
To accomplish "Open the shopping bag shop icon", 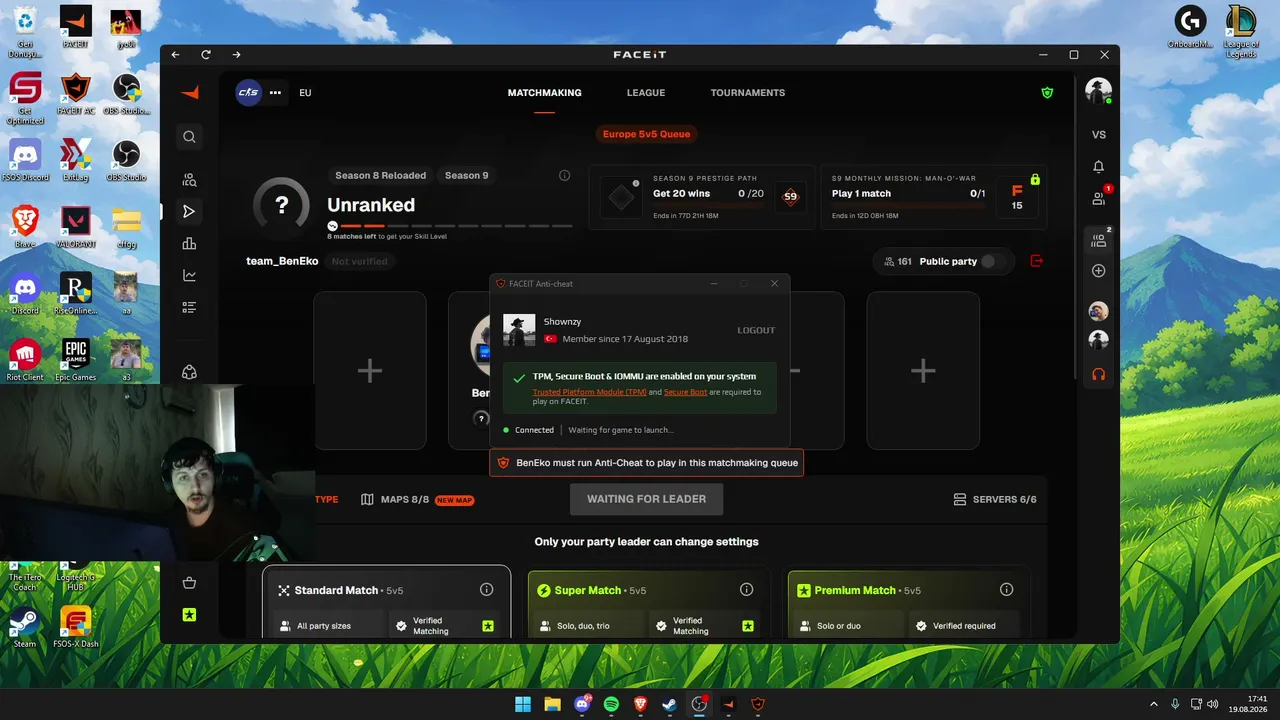I will point(189,583).
